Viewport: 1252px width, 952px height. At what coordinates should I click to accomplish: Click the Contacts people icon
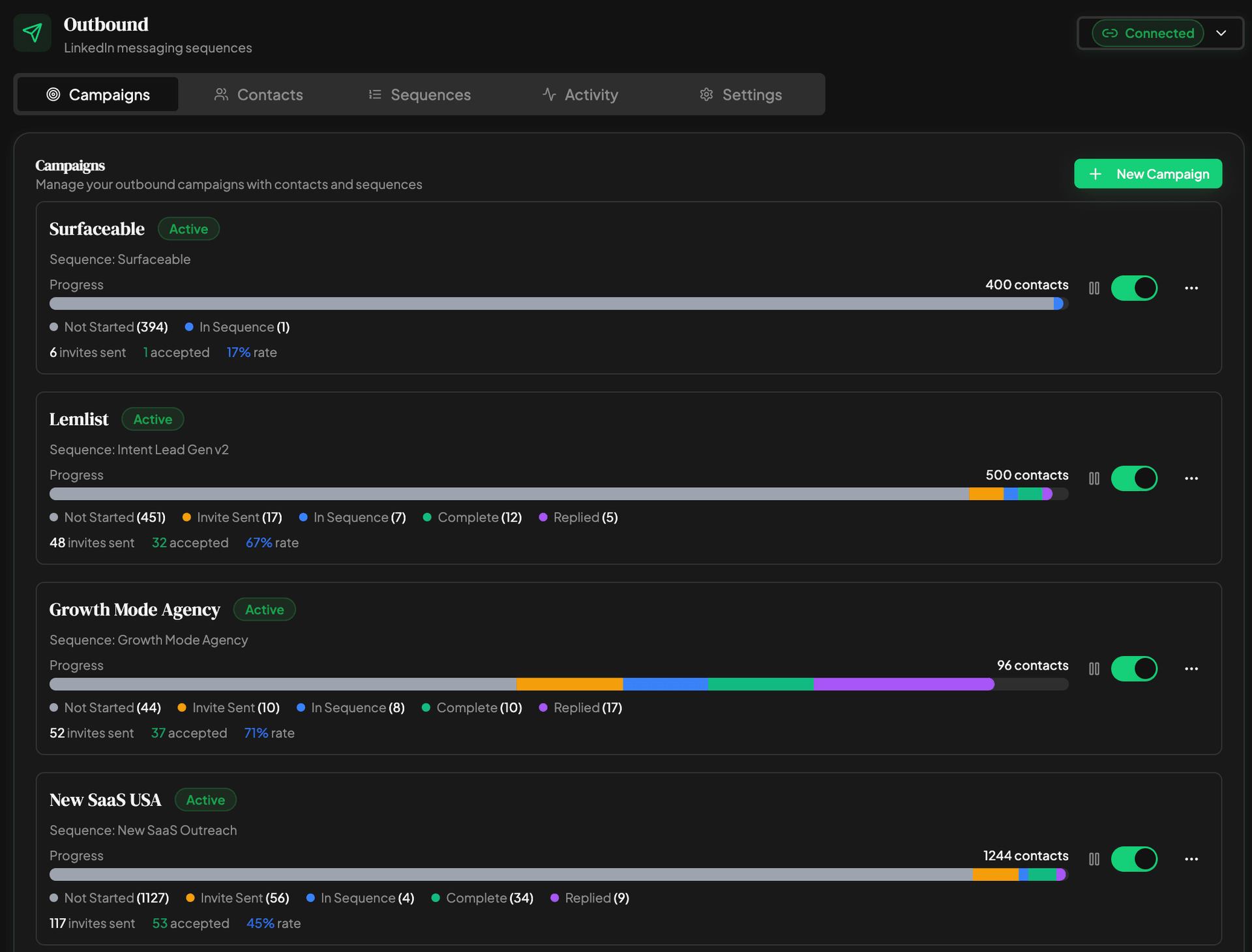(x=220, y=95)
